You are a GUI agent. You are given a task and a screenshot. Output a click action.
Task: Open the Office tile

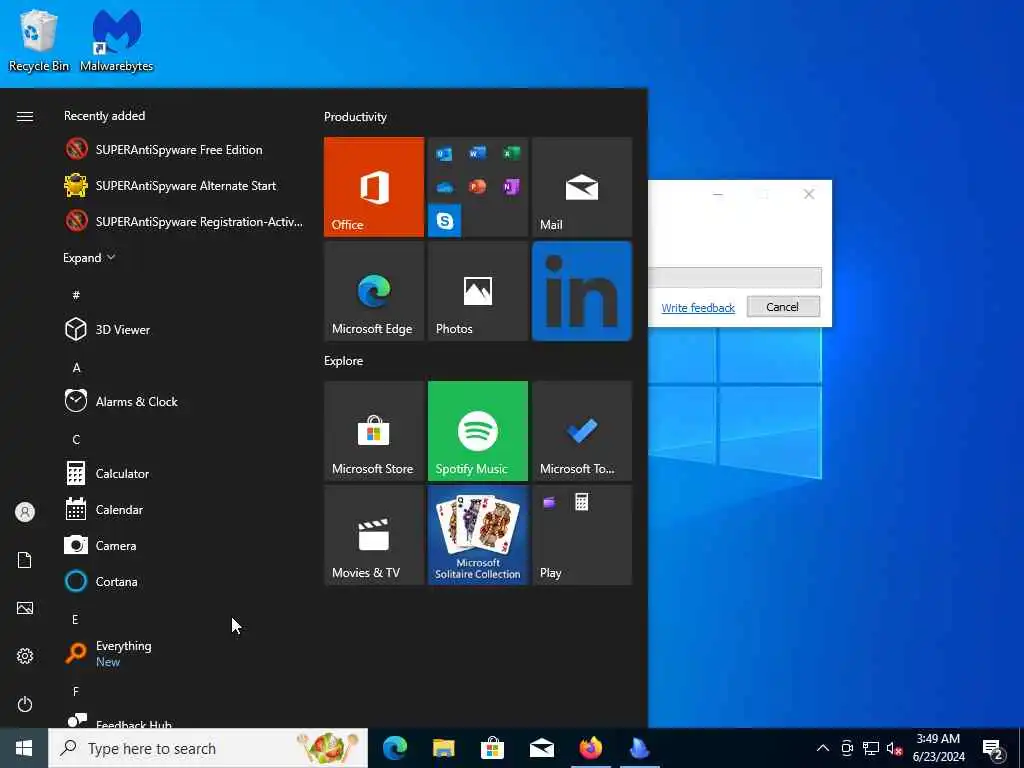click(374, 187)
